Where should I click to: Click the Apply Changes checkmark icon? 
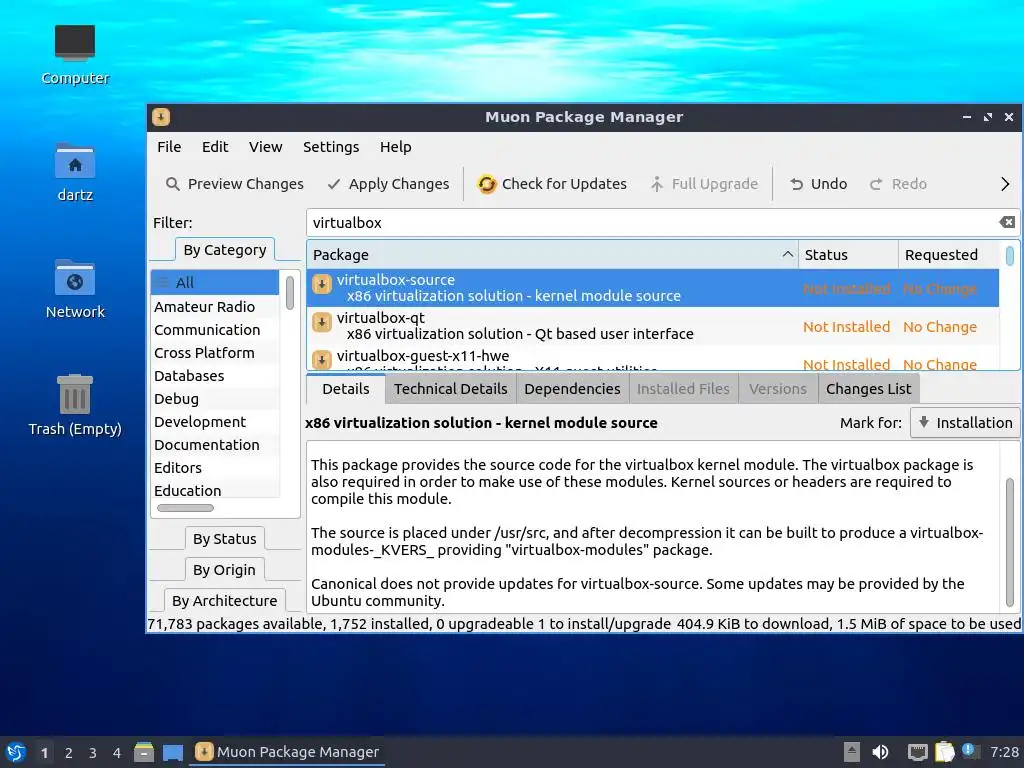tap(334, 184)
